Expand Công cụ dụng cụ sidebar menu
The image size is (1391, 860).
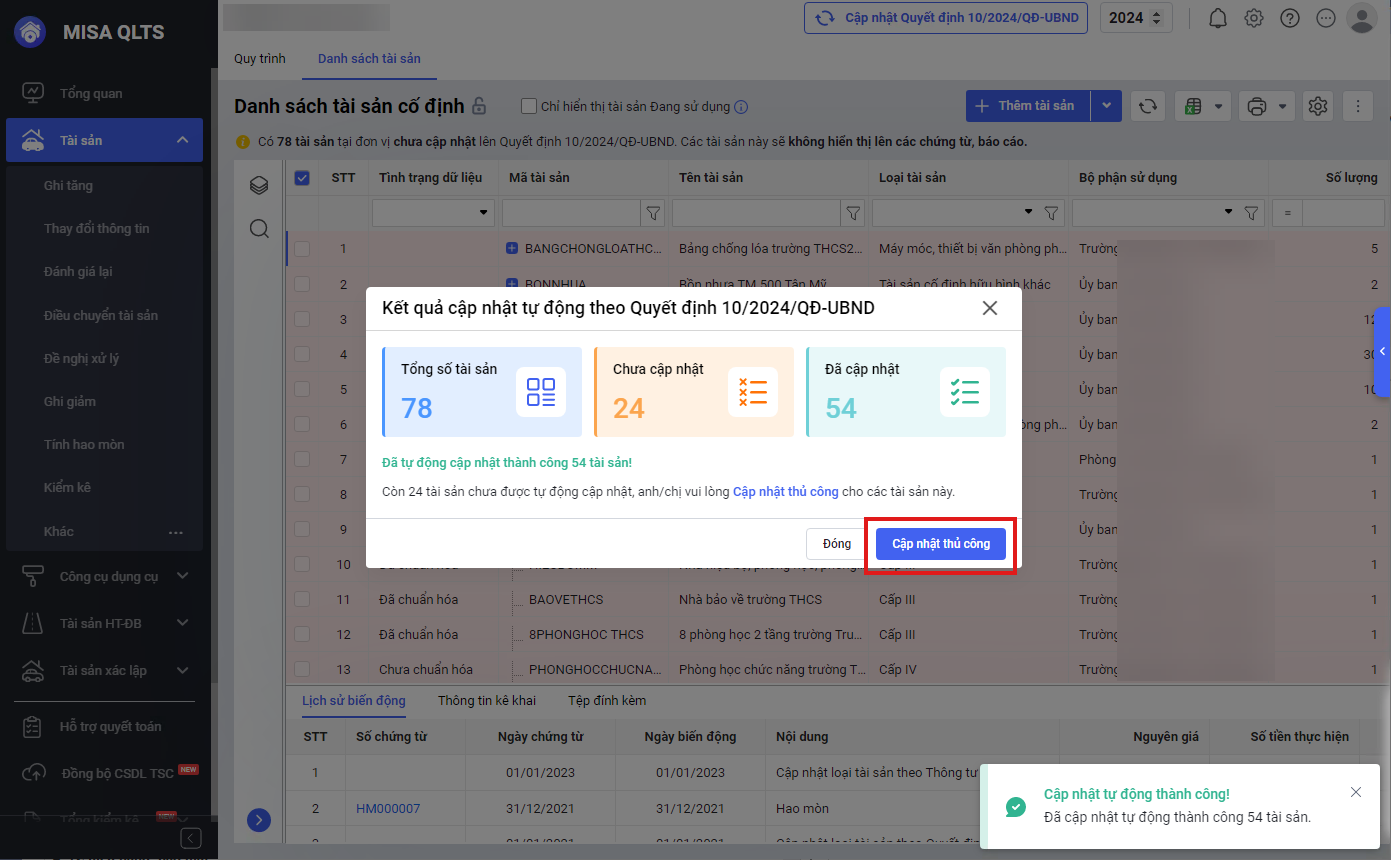182,576
